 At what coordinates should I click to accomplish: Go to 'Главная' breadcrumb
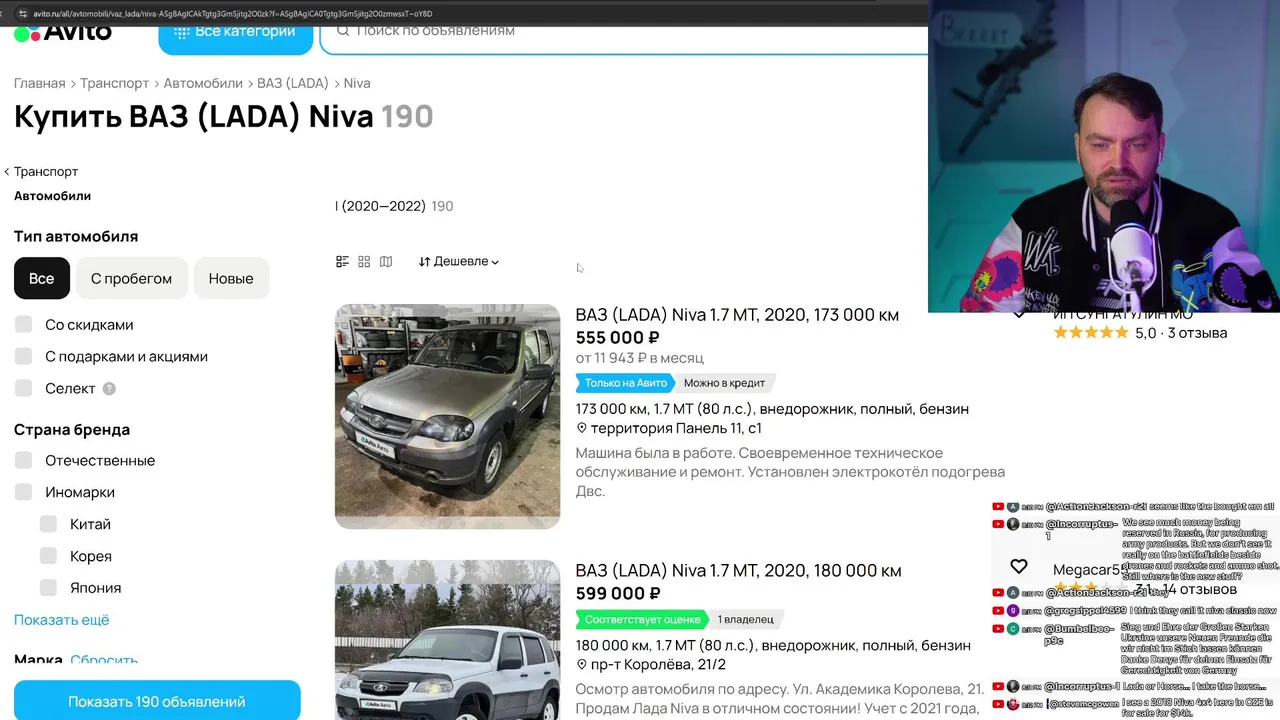coord(39,83)
